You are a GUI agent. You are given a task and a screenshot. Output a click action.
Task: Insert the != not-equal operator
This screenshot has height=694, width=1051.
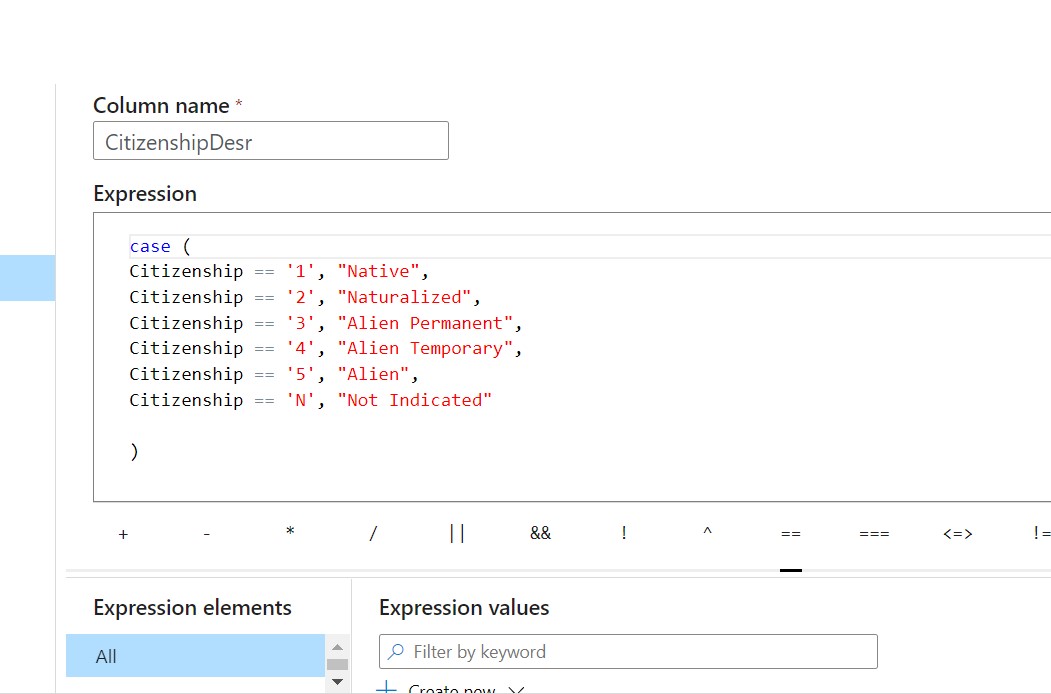1042,533
